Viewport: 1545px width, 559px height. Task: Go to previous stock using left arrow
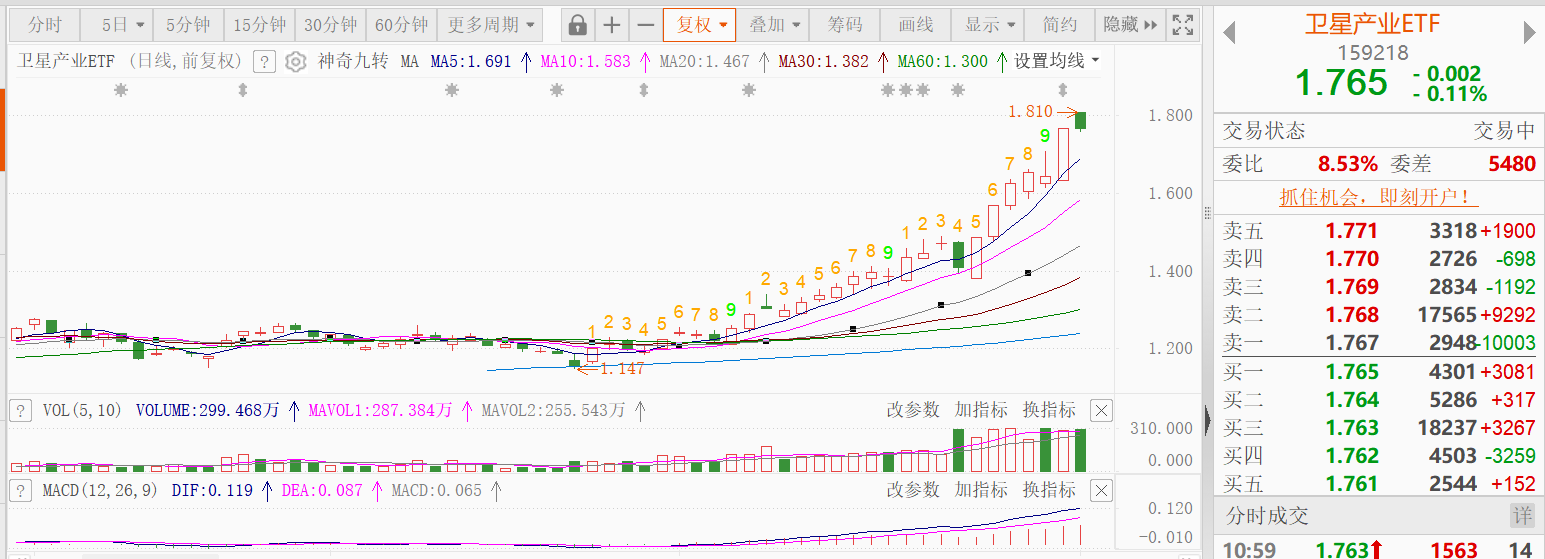[x=1230, y=33]
